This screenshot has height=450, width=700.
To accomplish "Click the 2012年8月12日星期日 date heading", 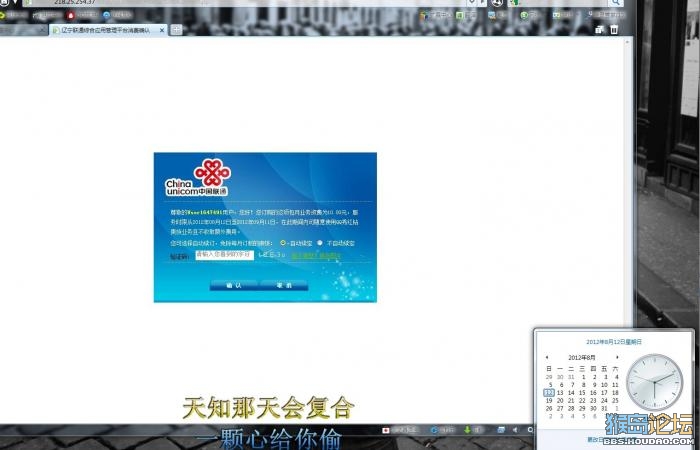I will click(x=614, y=342).
